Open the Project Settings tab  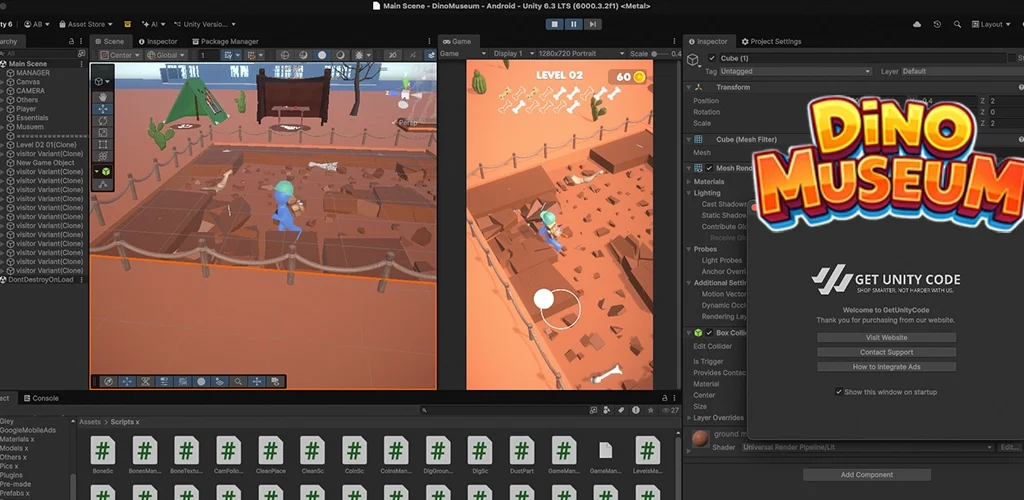771,41
